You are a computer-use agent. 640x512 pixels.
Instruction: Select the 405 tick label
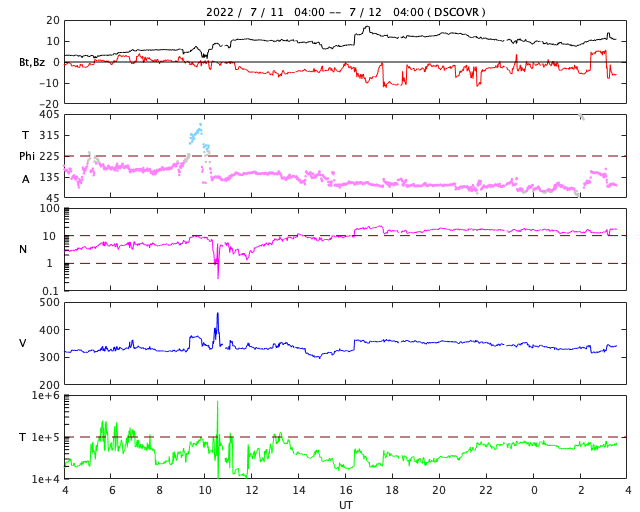click(x=49, y=115)
